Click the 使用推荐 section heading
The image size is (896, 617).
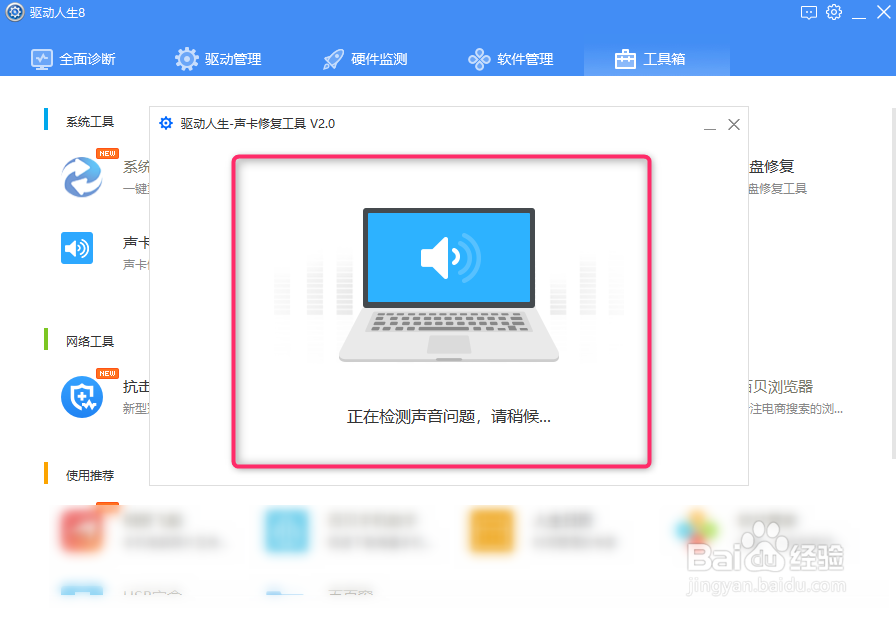(x=90, y=475)
